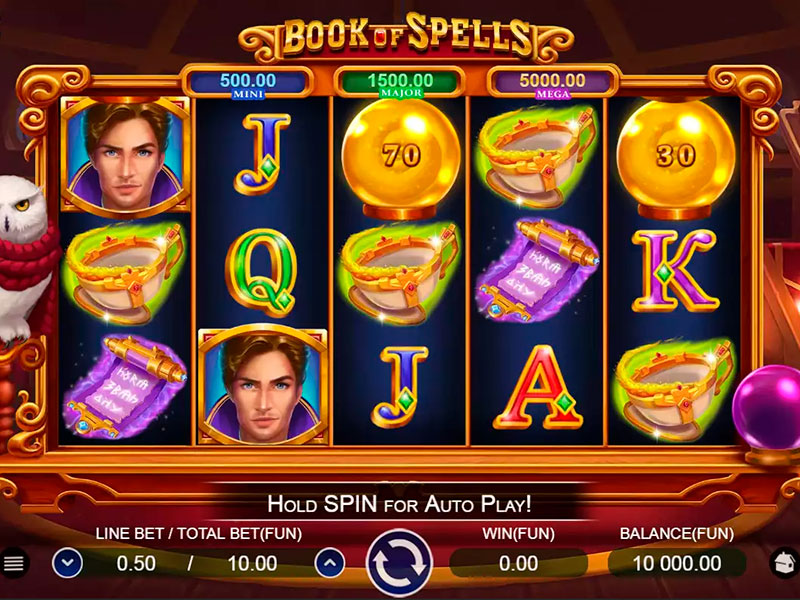Click the win amount 0.00 field
The width and height of the screenshot is (800, 600).
(518, 563)
